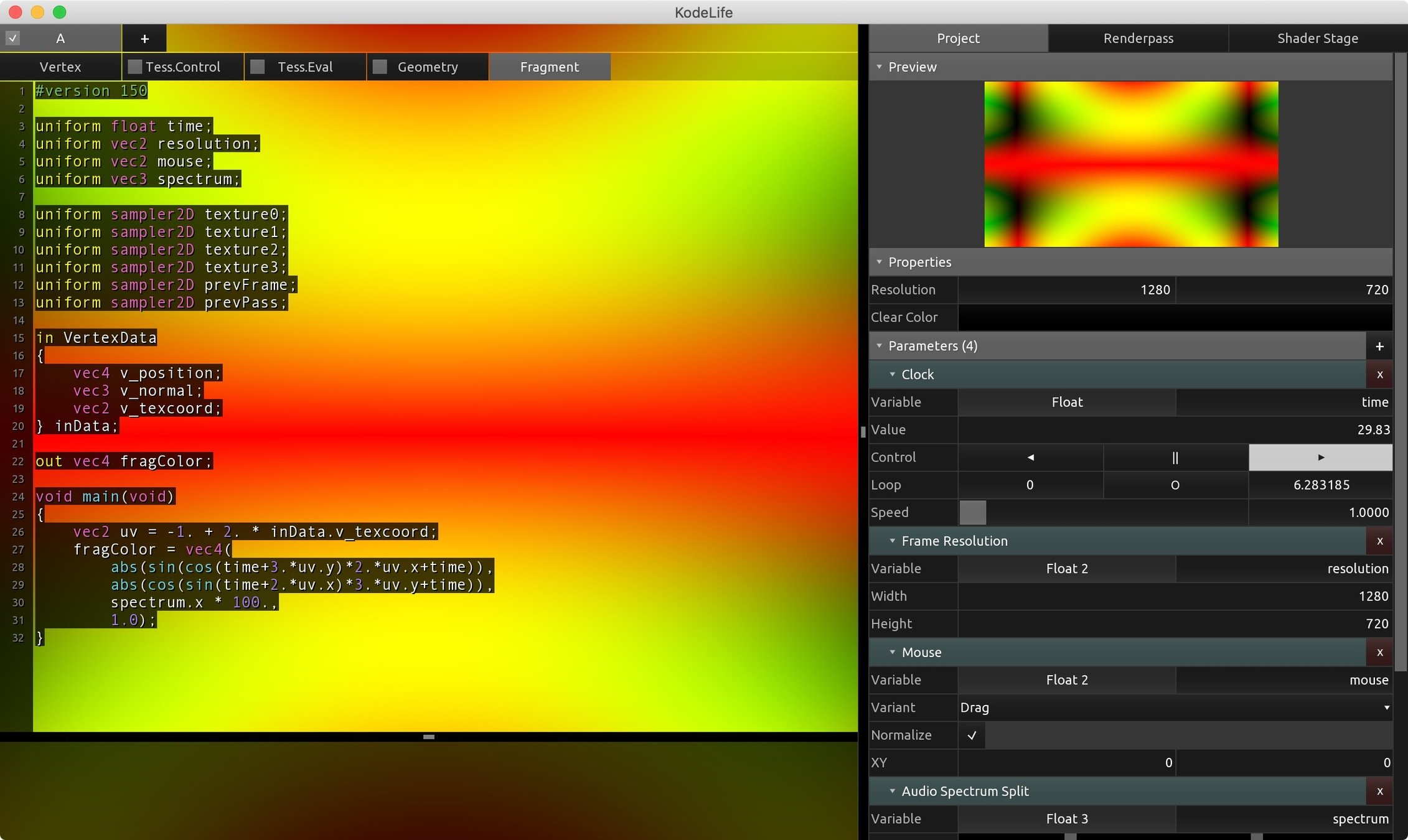Click the Speed slider handle
The image size is (1408, 840).
[x=973, y=512]
